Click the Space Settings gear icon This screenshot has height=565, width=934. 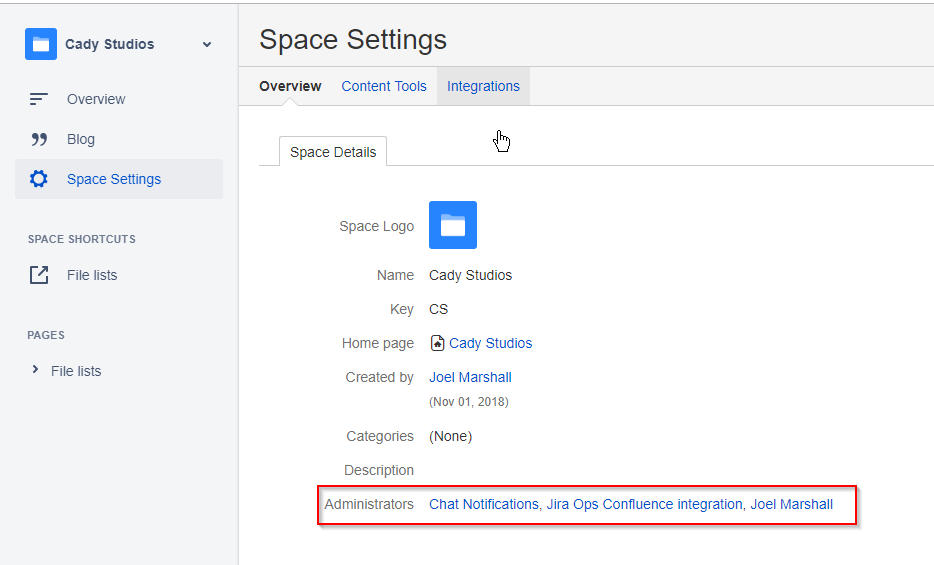(39, 179)
